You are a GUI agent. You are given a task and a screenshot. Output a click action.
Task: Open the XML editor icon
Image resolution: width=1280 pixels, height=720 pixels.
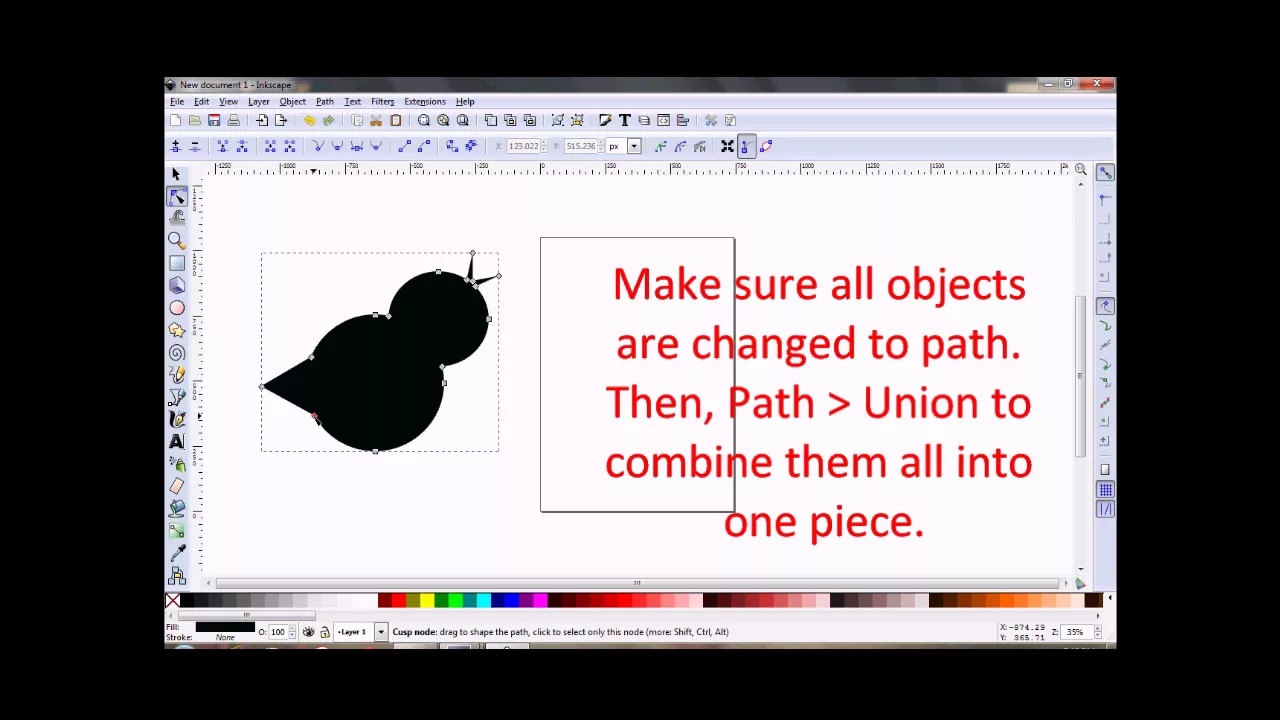[663, 120]
